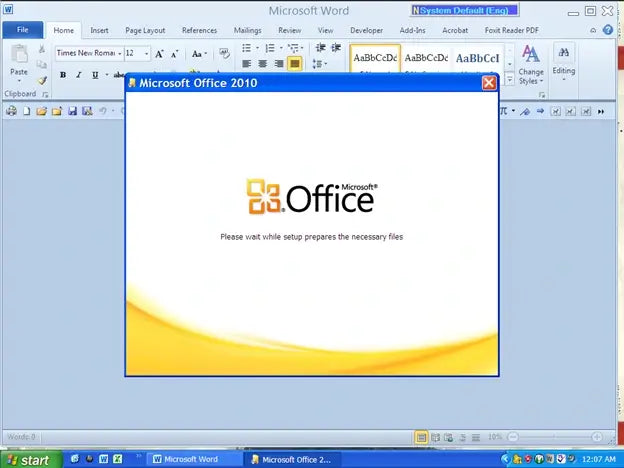The width and height of the screenshot is (624, 468).
Task: Open Outline view icon in status bar
Action: click(x=462, y=438)
